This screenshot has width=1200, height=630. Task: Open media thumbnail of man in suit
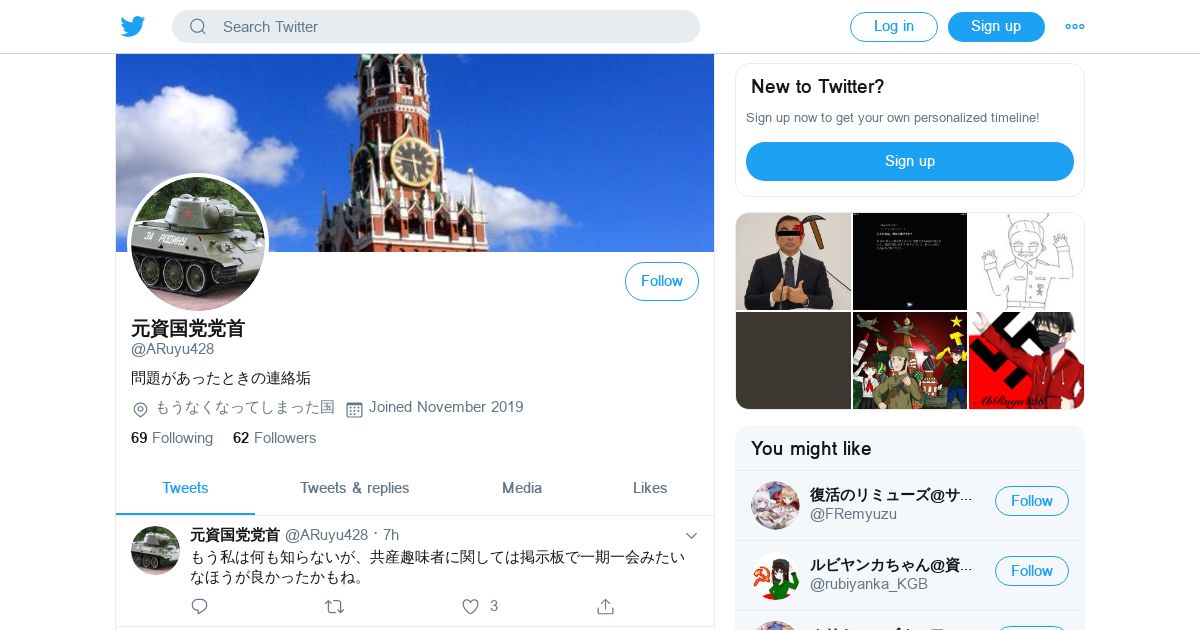click(x=793, y=261)
